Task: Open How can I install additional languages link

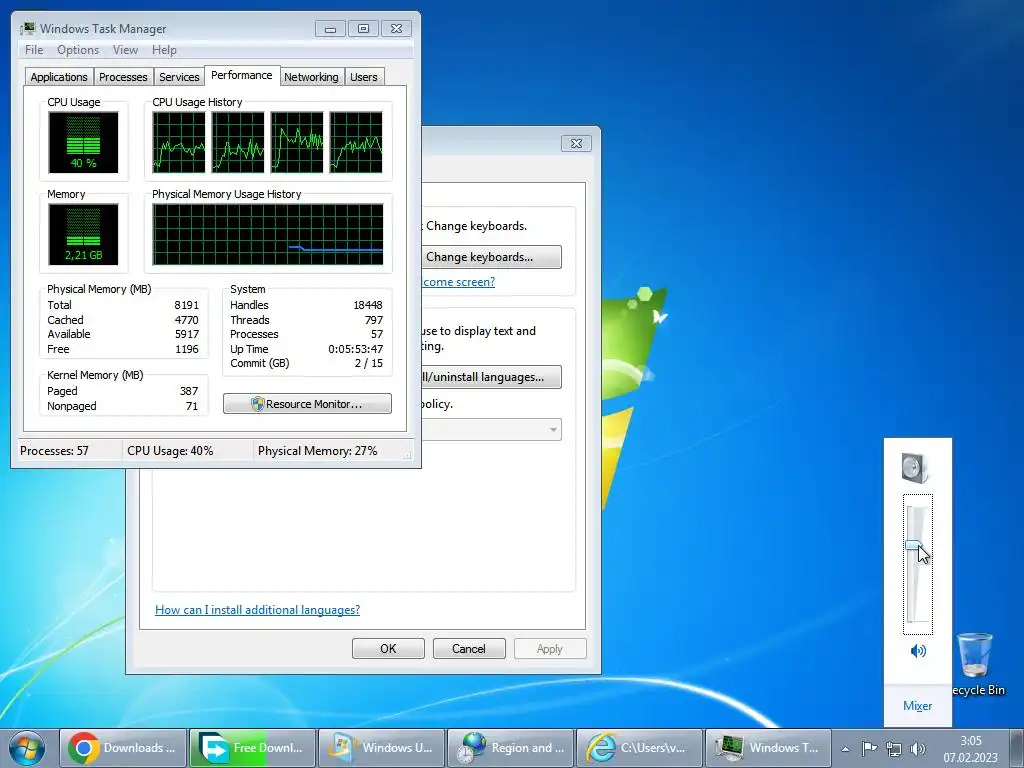Action: coord(257,610)
